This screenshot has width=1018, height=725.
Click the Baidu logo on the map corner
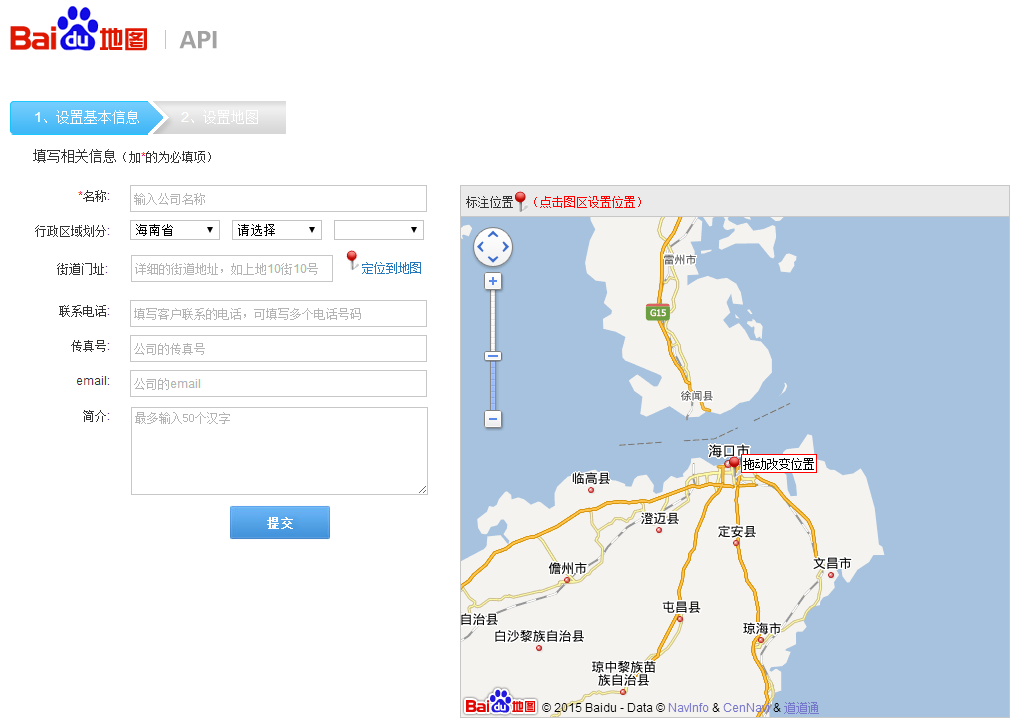500,704
